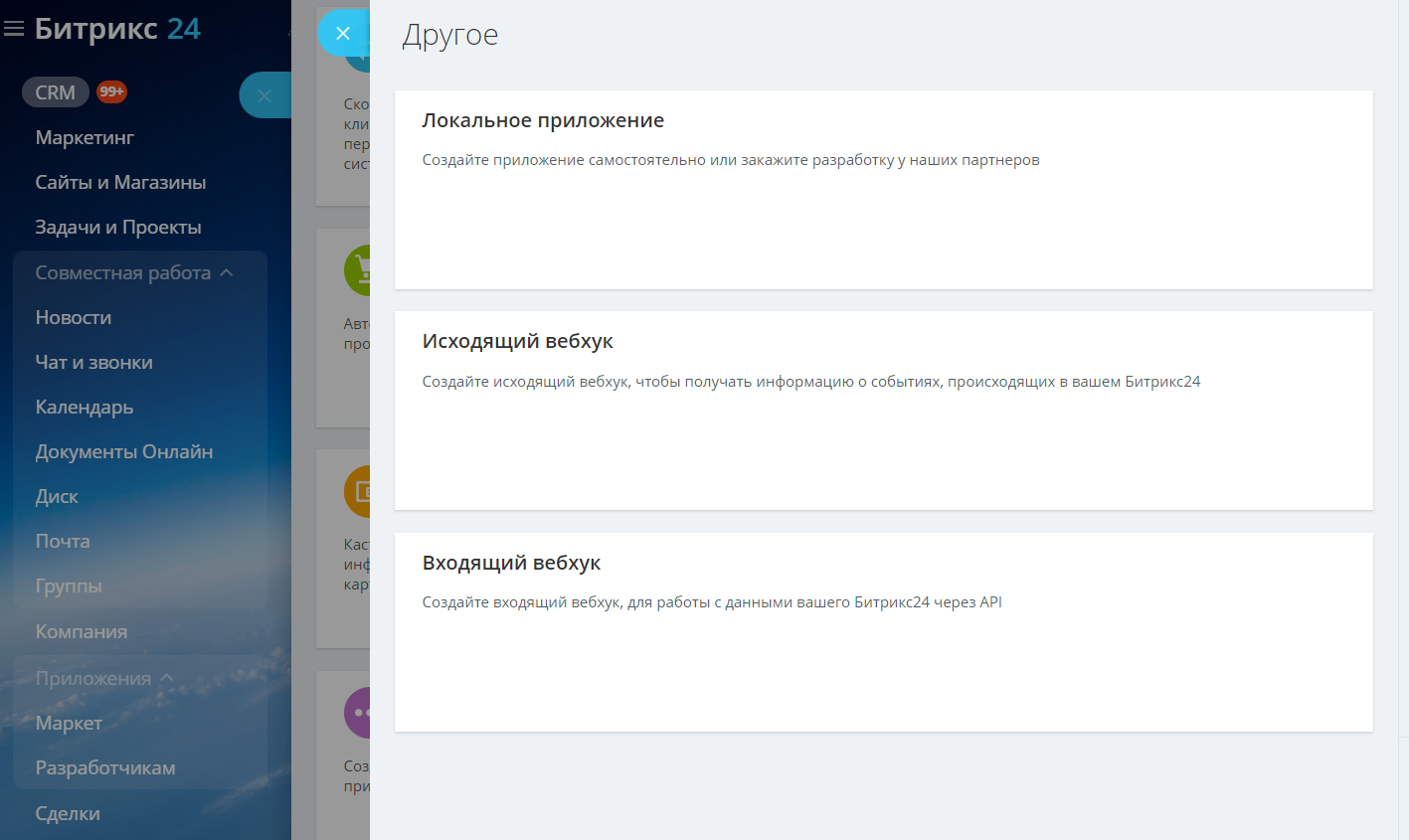Open Маркет in the sidebar

[x=69, y=723]
